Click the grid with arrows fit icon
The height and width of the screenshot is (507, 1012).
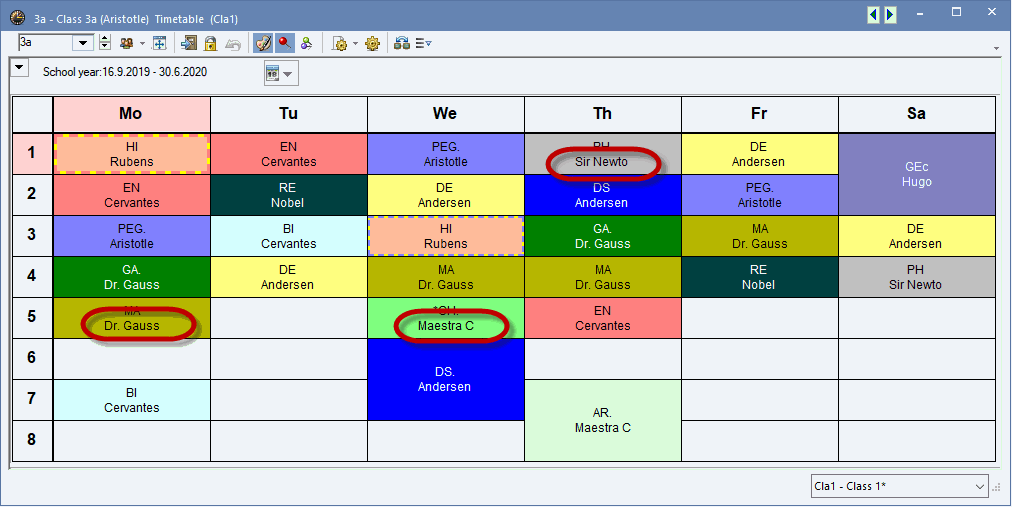[x=159, y=43]
